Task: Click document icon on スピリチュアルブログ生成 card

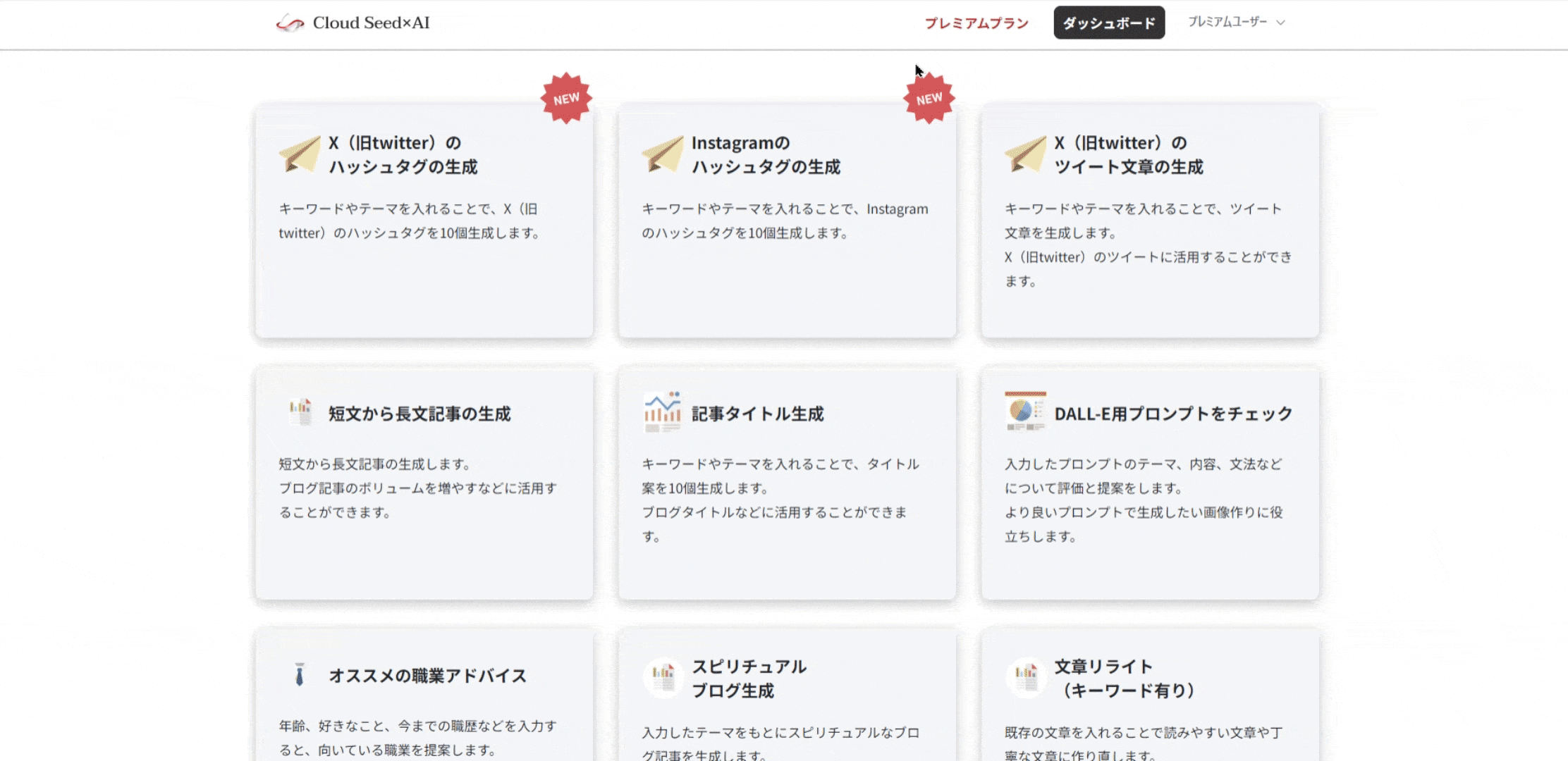Action: pyautogui.click(x=663, y=677)
